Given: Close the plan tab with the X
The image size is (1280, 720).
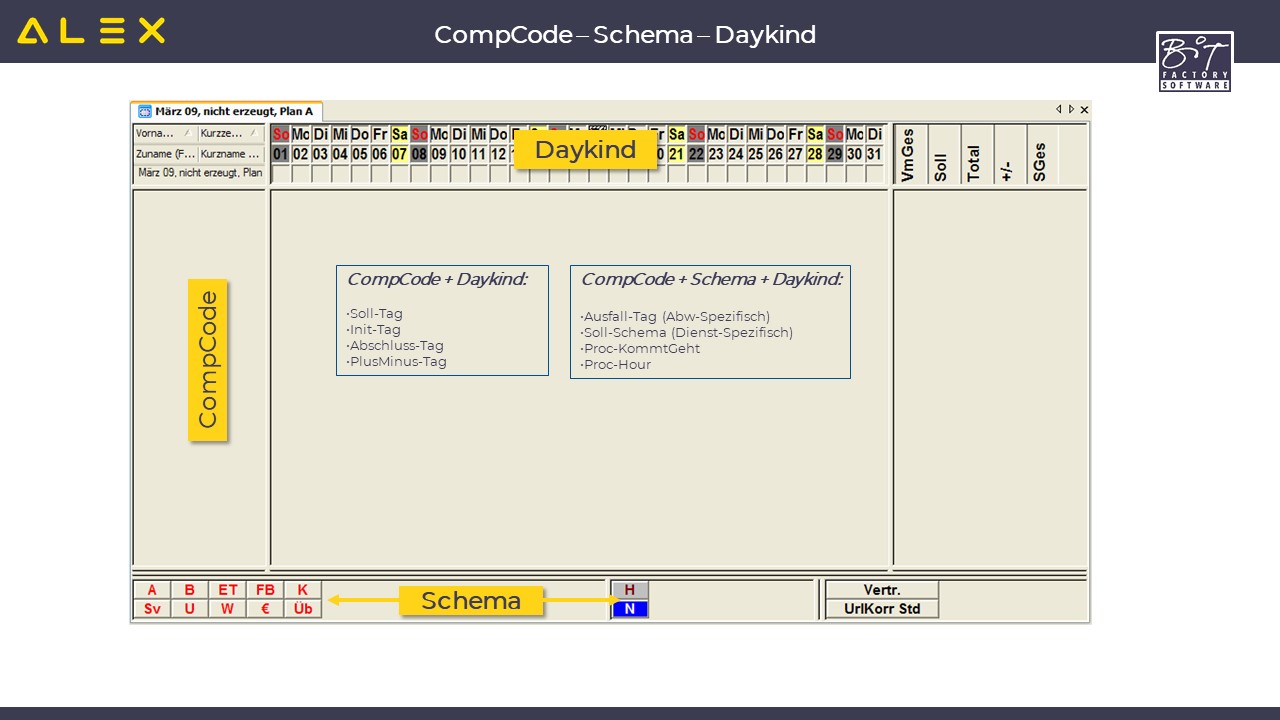Looking at the screenshot, I should tap(1084, 110).
